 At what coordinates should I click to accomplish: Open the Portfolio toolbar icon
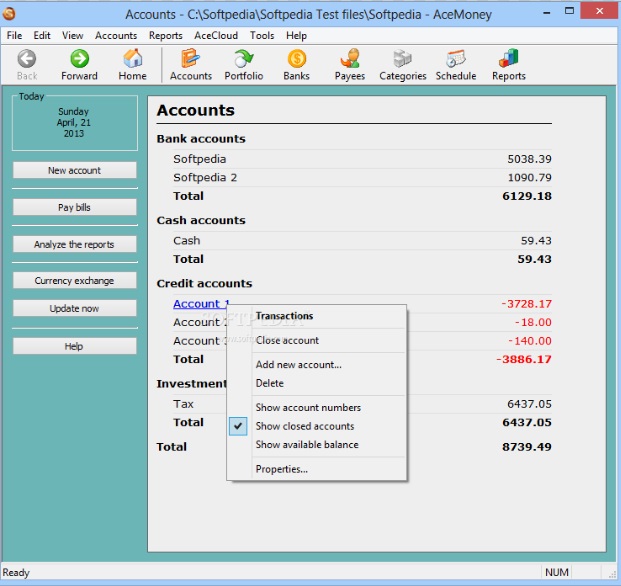243,59
